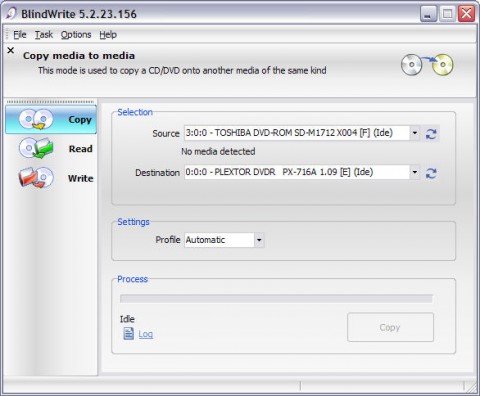
Task: Click the Copy button in Process section
Action: [x=390, y=327]
